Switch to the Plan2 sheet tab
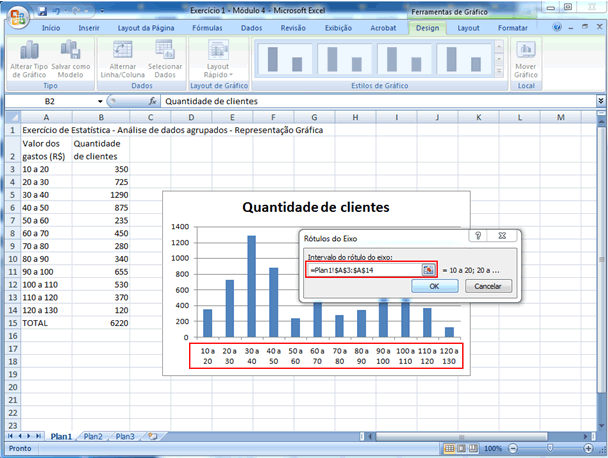 click(93, 437)
